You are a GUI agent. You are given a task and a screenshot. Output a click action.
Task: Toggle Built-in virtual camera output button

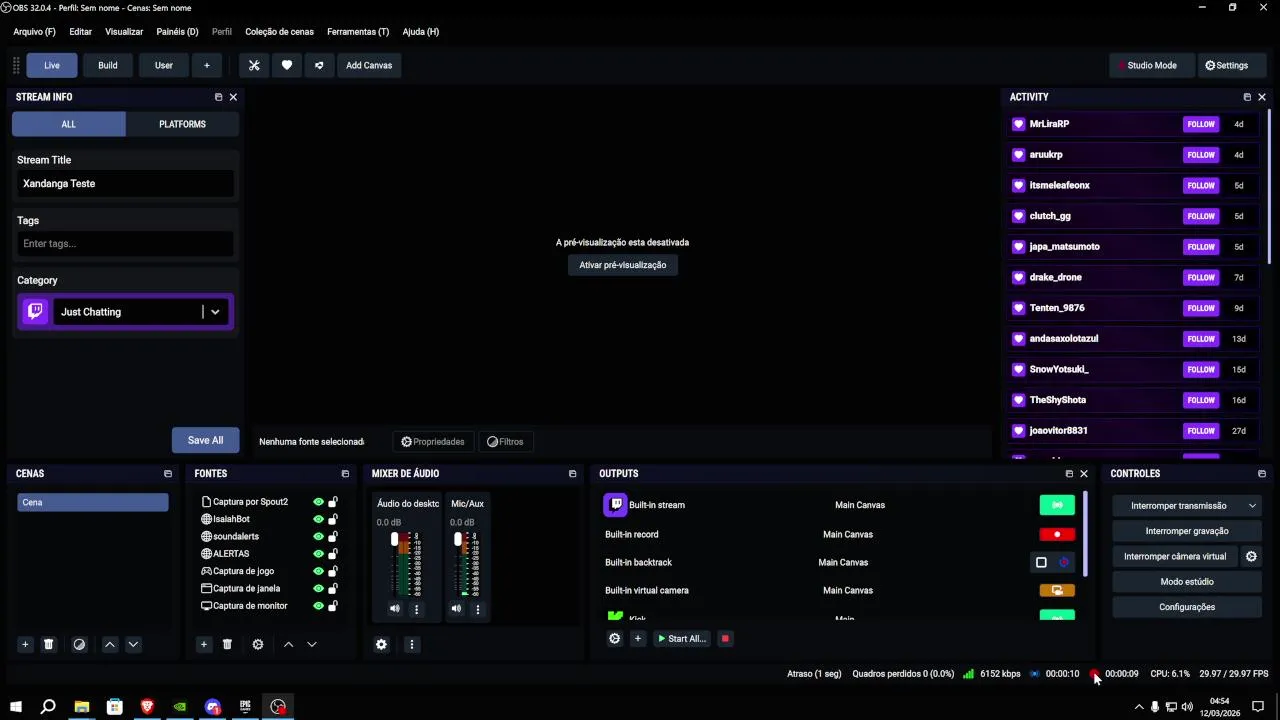pyautogui.click(x=1057, y=590)
